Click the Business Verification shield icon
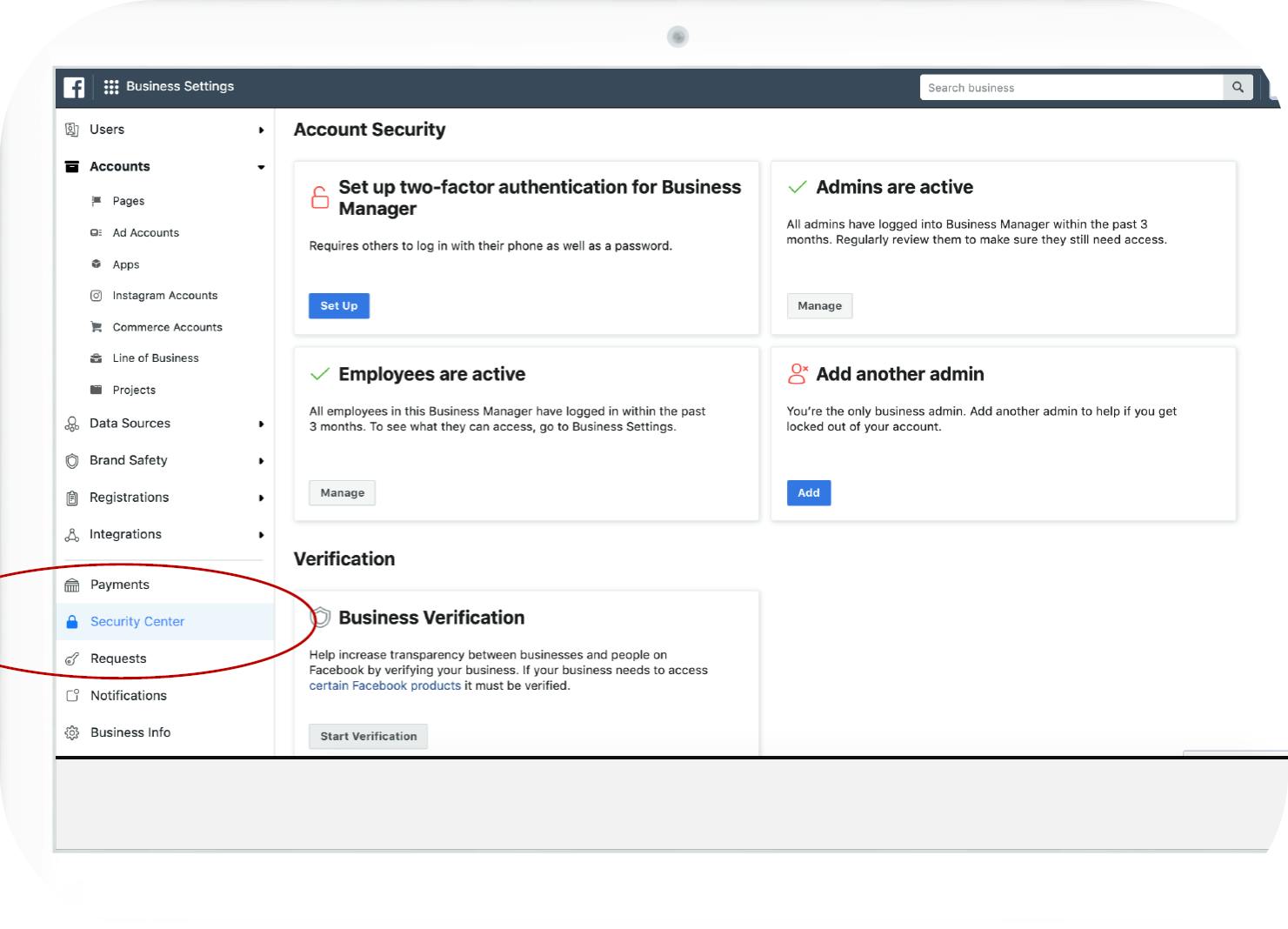Screen dimensions: 1288x929 coord(321,618)
